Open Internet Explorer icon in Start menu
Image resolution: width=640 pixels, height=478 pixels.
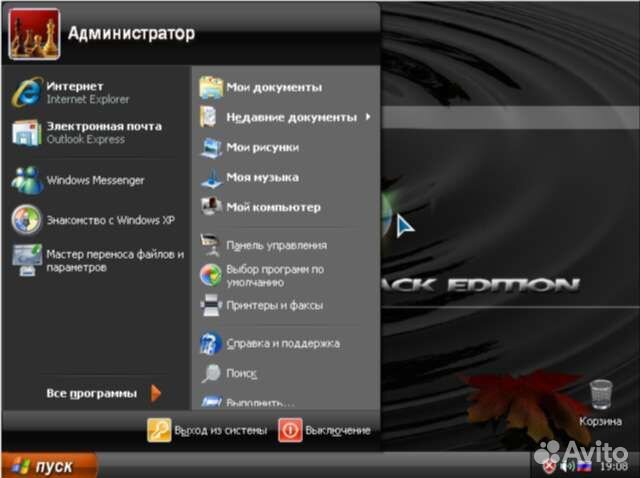pyautogui.click(x=27, y=92)
